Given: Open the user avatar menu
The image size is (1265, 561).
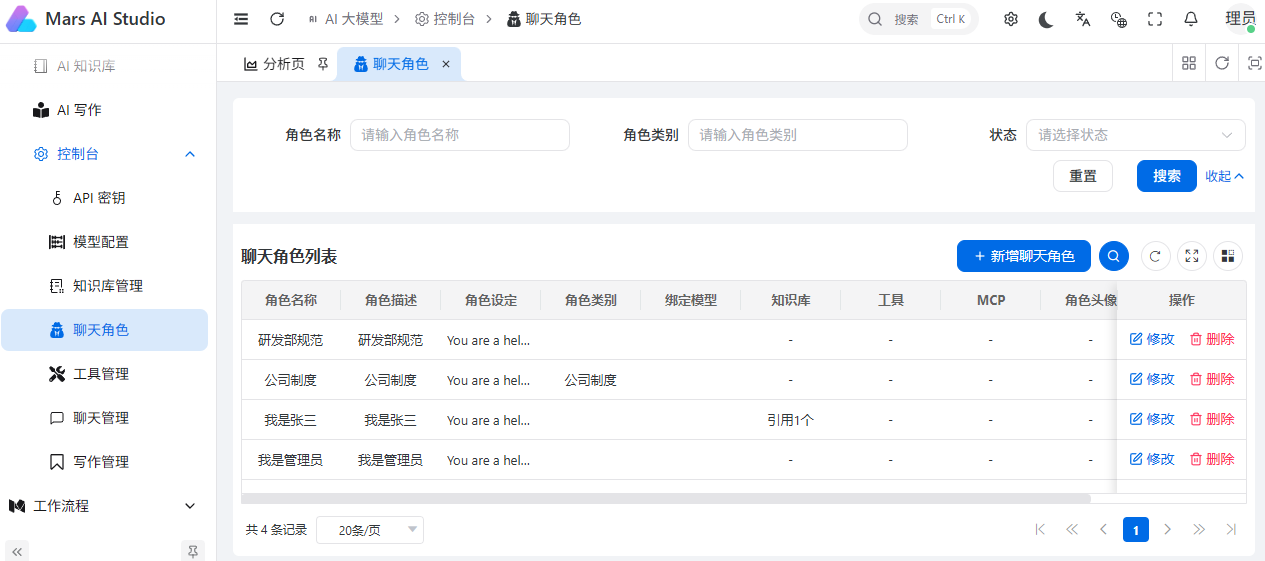Looking at the screenshot, I should pyautogui.click(x=1240, y=19).
